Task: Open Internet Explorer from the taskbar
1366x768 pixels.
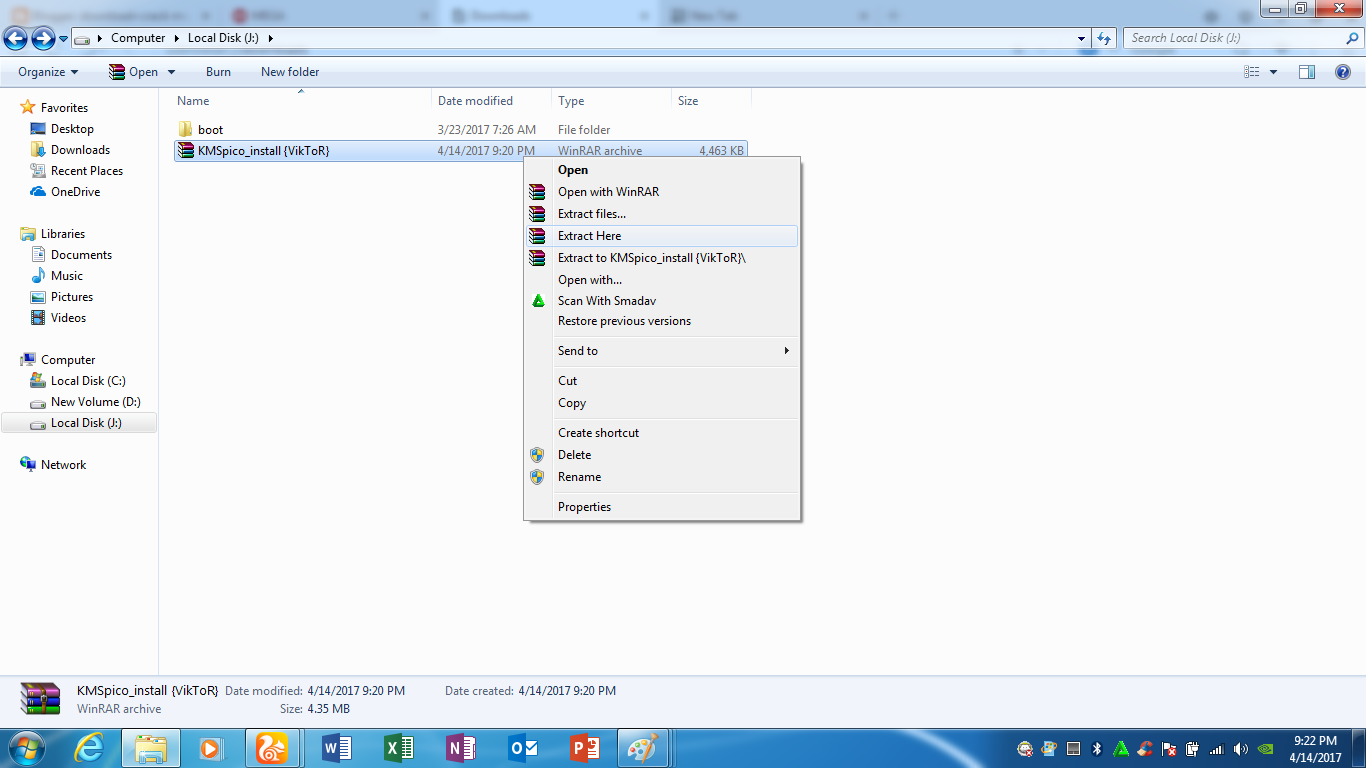Action: tap(89, 748)
